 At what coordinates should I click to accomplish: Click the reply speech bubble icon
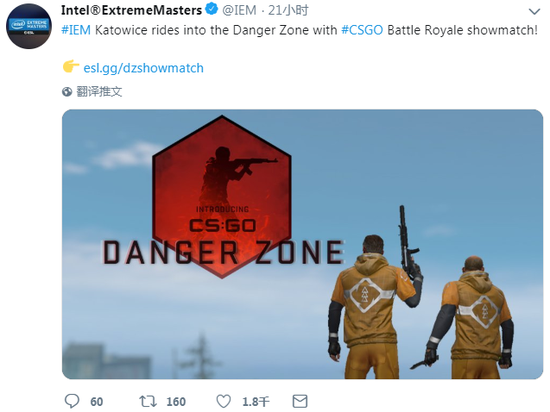coord(72,401)
